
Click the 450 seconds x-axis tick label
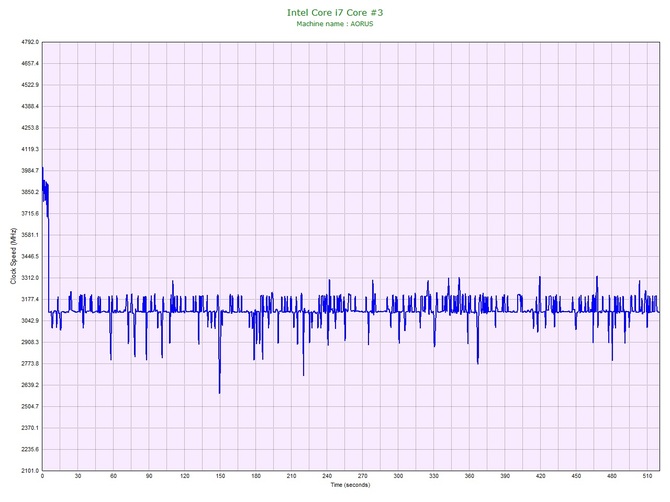(x=576, y=476)
